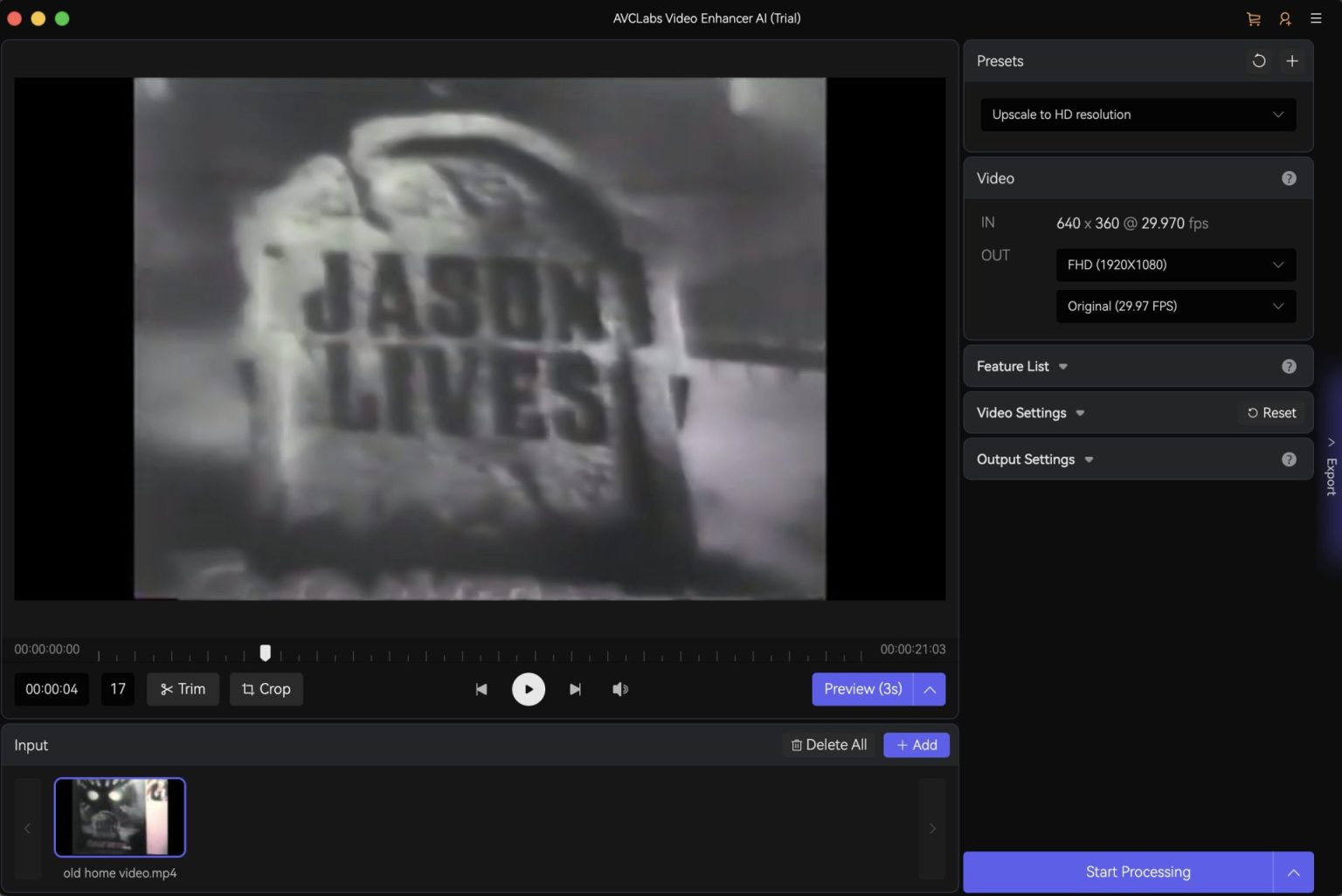Skip to the next frame

(575, 689)
